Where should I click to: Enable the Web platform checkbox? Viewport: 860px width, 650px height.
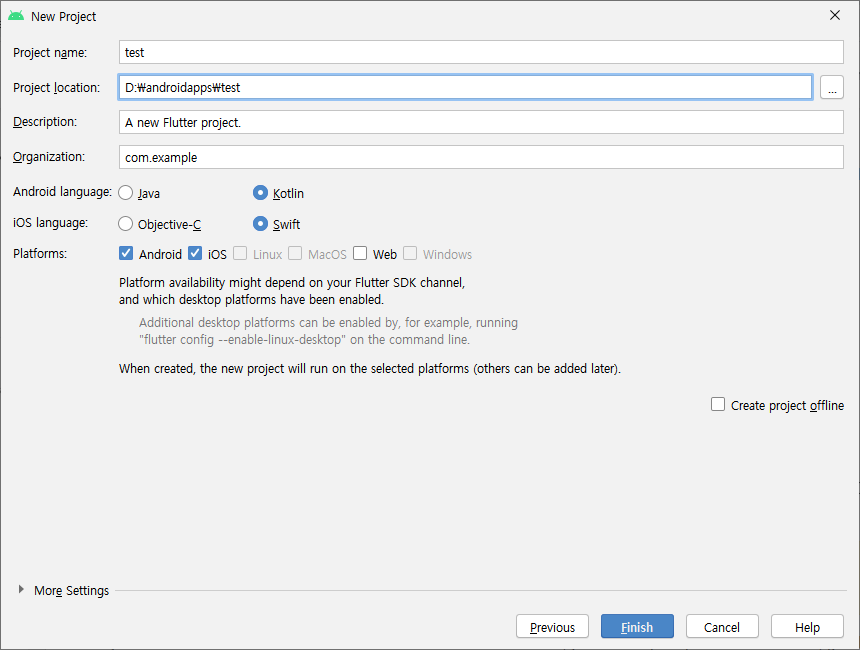[360, 253]
